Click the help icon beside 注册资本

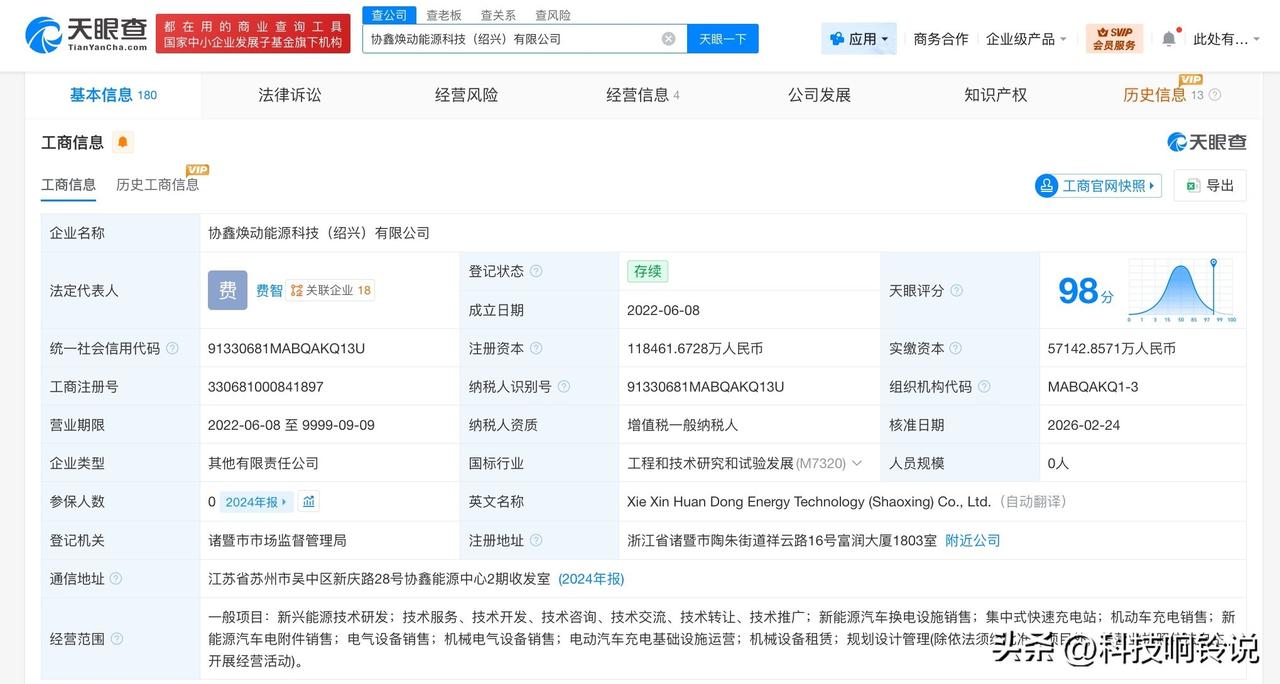(538, 348)
